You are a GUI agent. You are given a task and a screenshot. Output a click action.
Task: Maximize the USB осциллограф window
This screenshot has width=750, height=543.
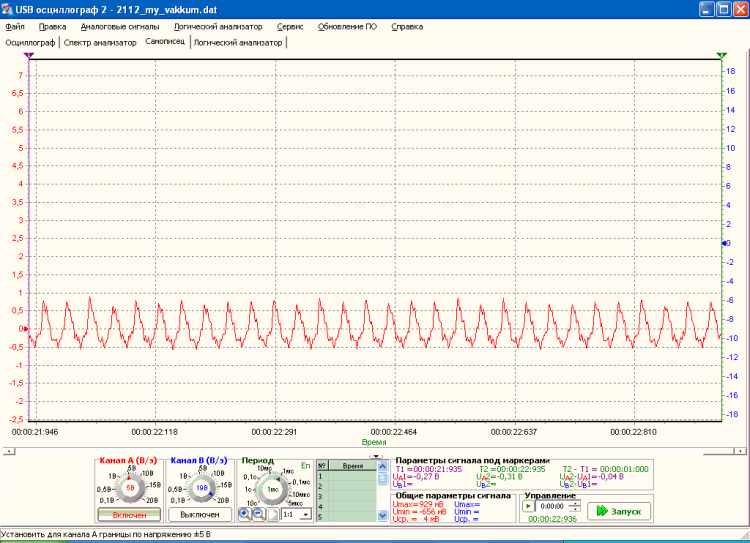[x=724, y=9]
